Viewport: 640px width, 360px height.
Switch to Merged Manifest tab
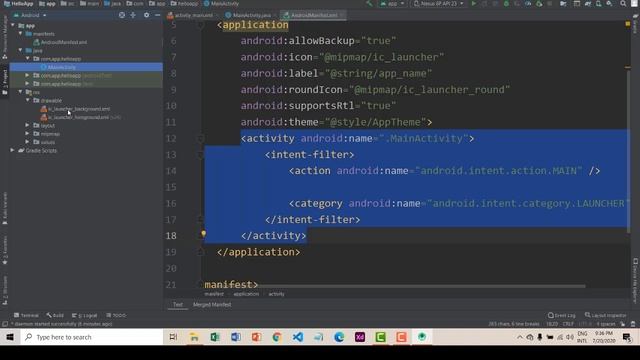212,304
